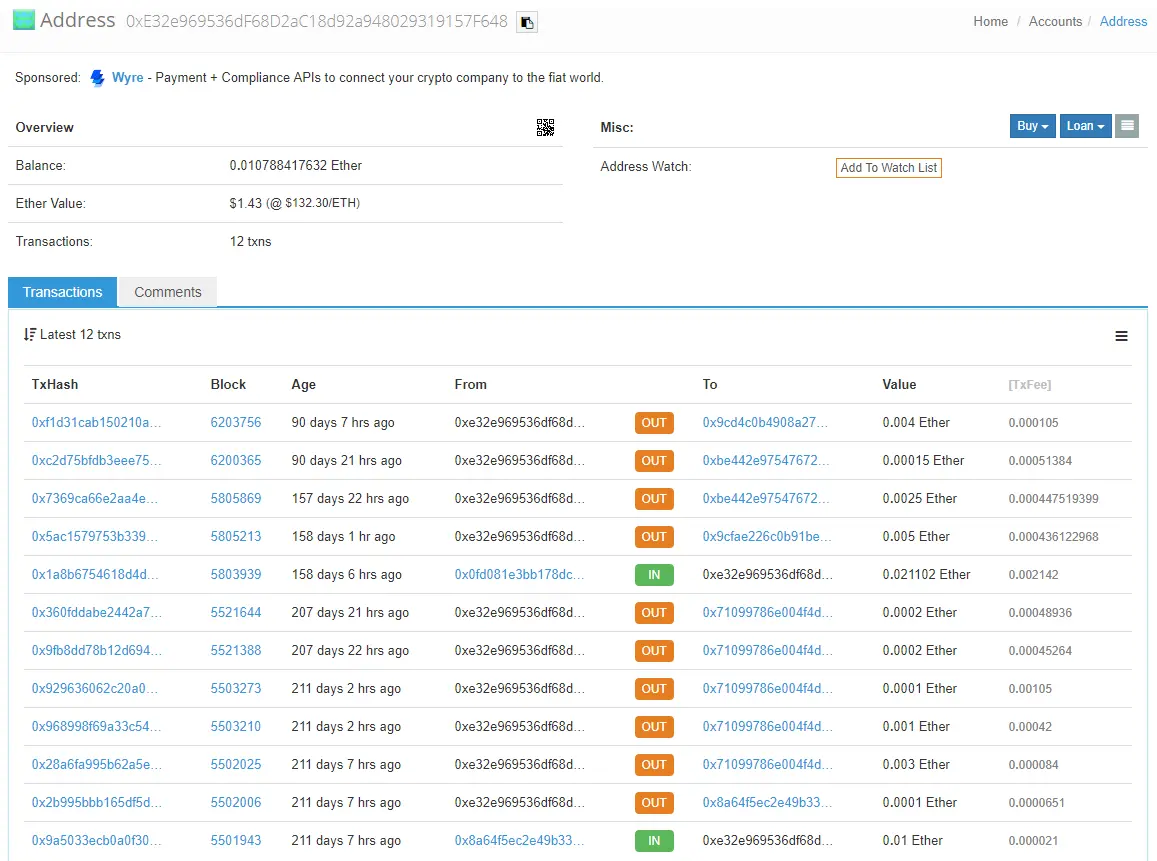The width and height of the screenshot is (1157, 861).
Task: Select the full address text in header
Action: coord(317,21)
